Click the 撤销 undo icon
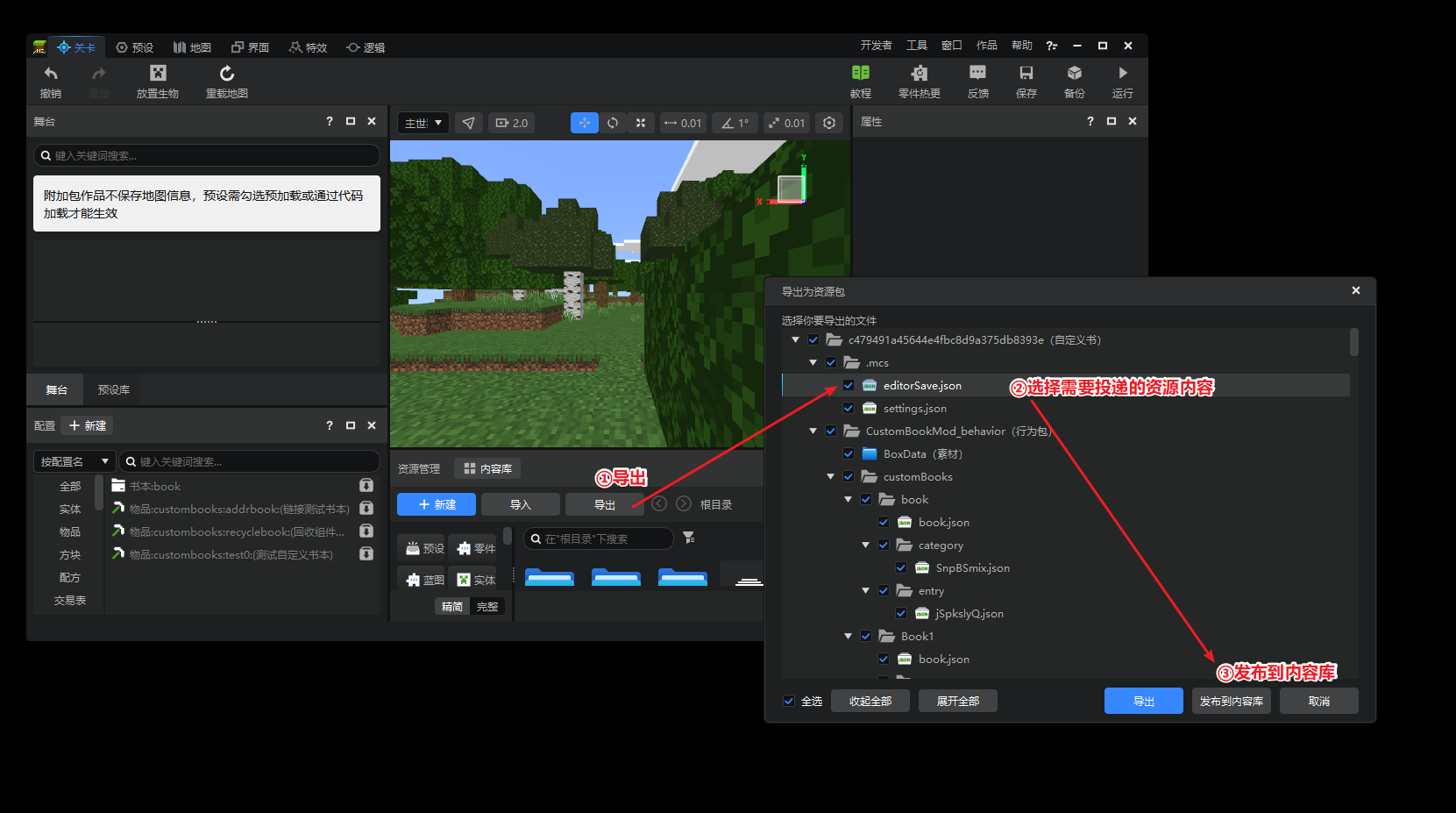Screen dimensions: 1456x813 point(51,74)
